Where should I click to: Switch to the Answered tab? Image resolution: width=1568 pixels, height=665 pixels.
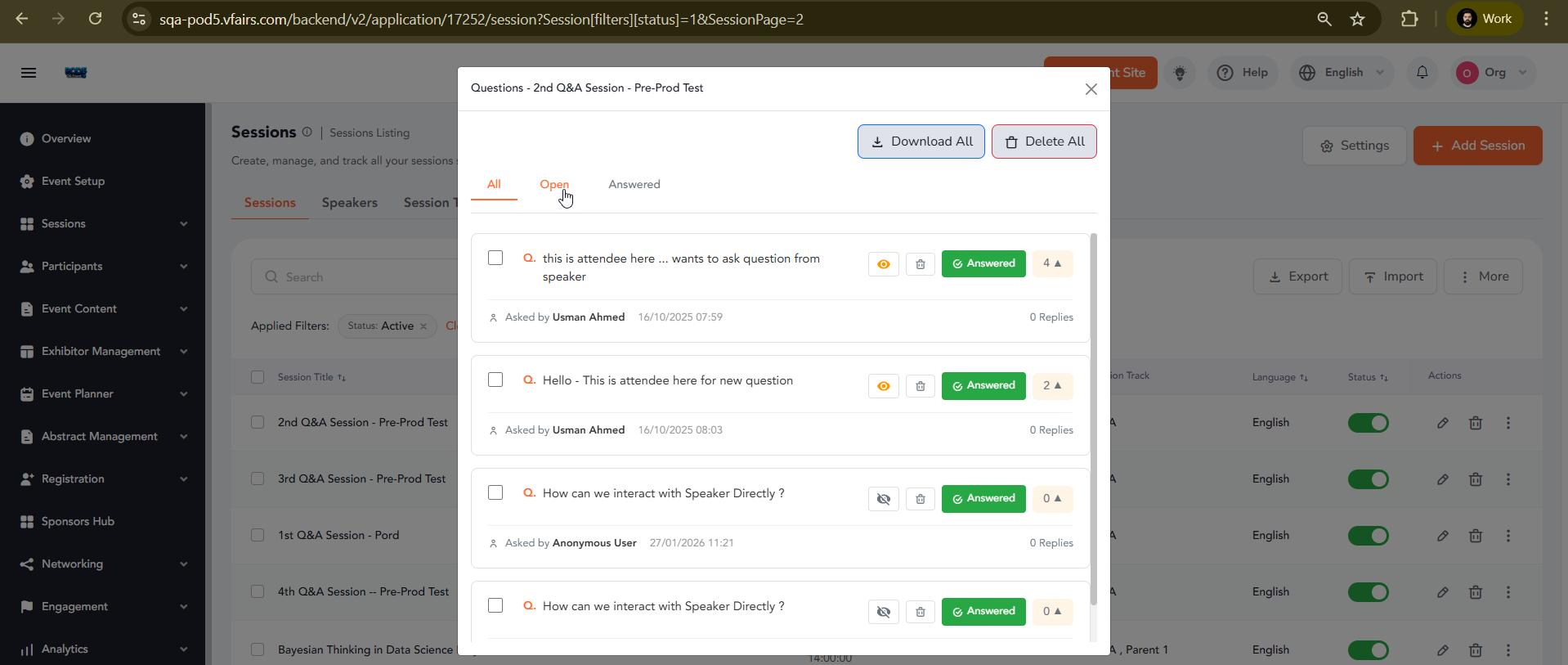click(634, 185)
